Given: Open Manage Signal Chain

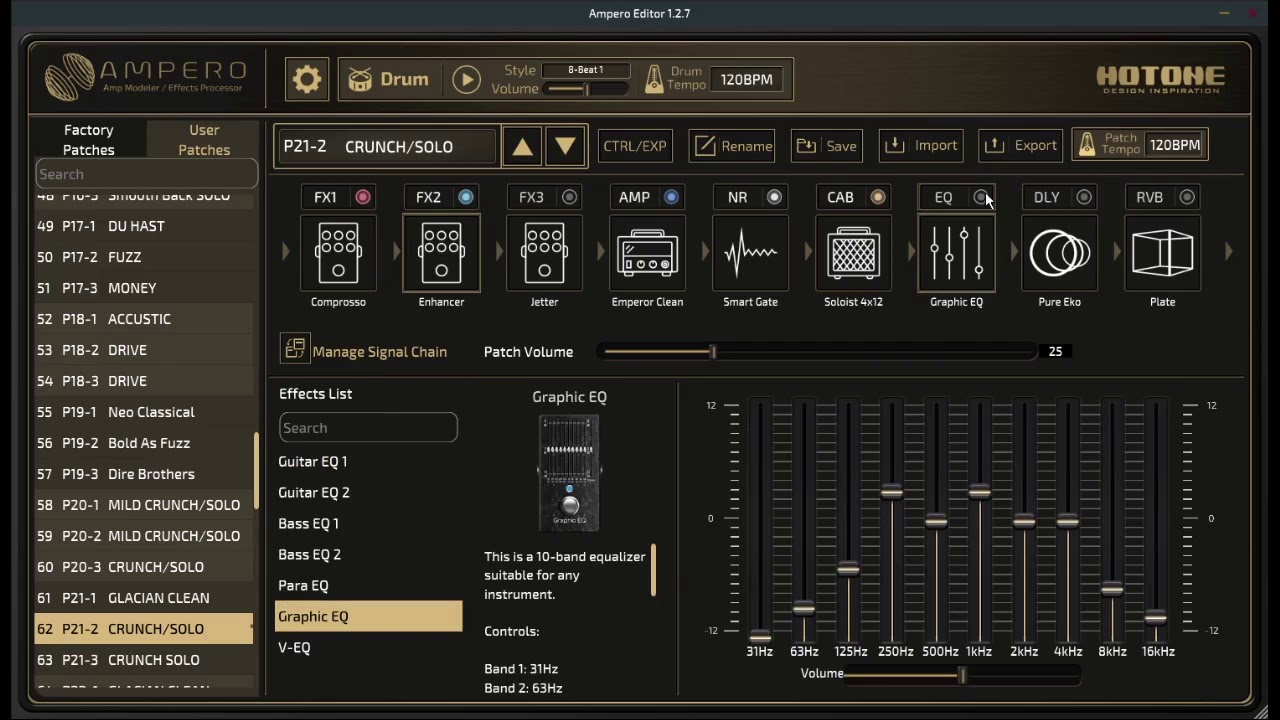Looking at the screenshot, I should [364, 351].
